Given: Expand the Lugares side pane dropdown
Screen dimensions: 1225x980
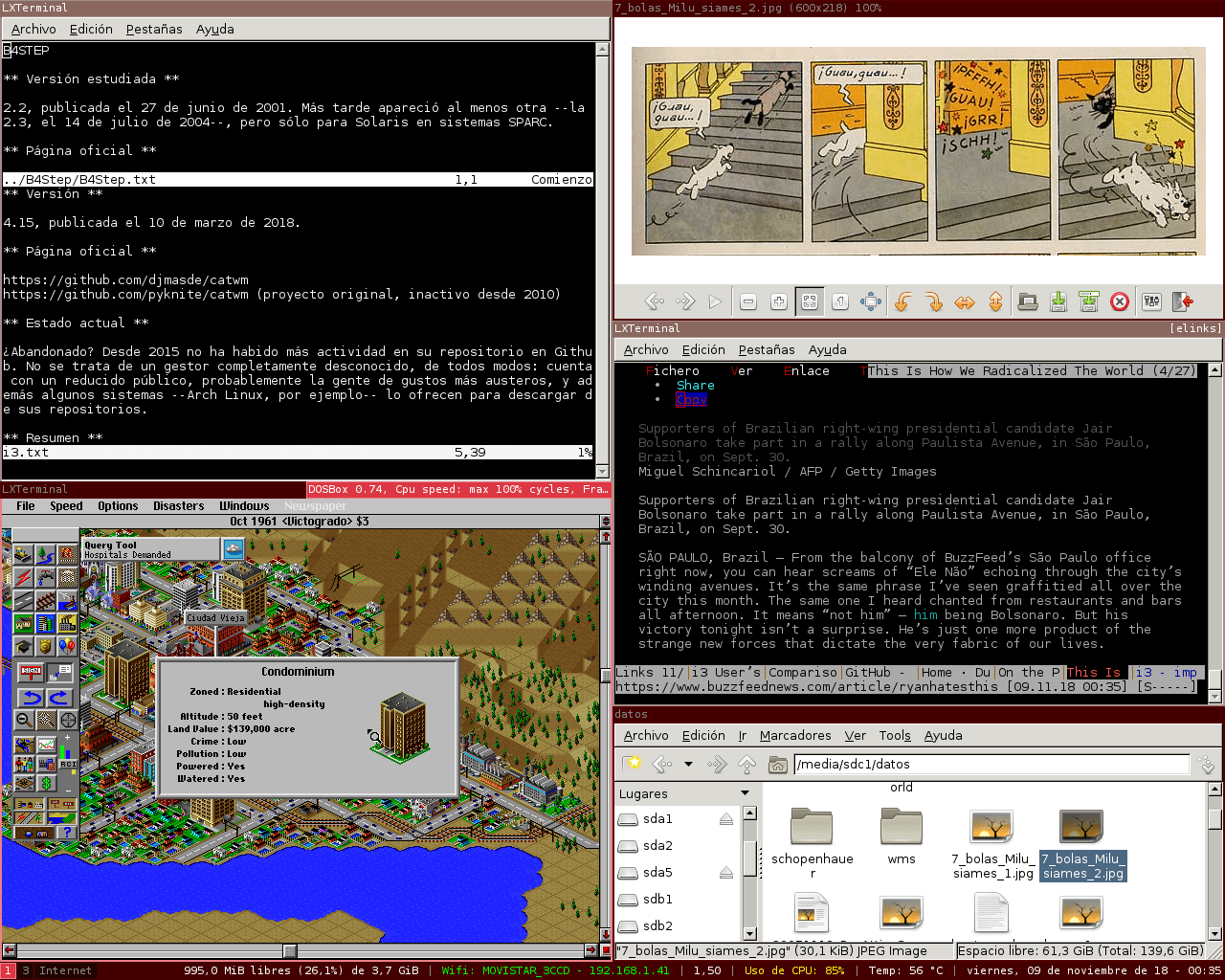Looking at the screenshot, I should pyautogui.click(x=746, y=793).
